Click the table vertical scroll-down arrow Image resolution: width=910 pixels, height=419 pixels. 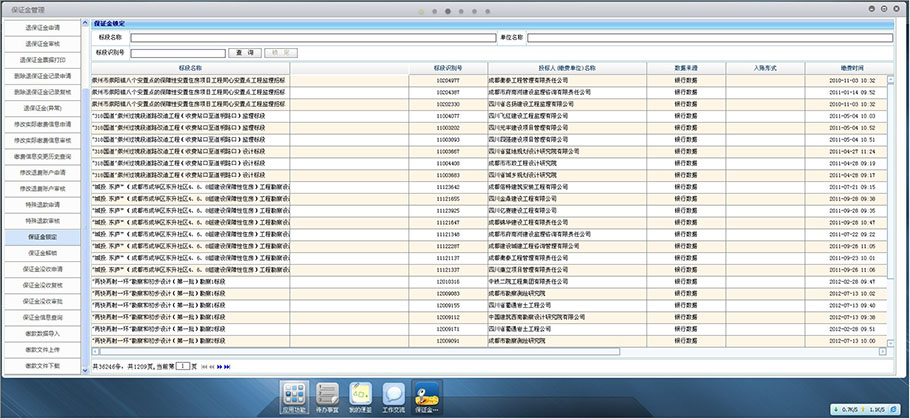point(890,342)
